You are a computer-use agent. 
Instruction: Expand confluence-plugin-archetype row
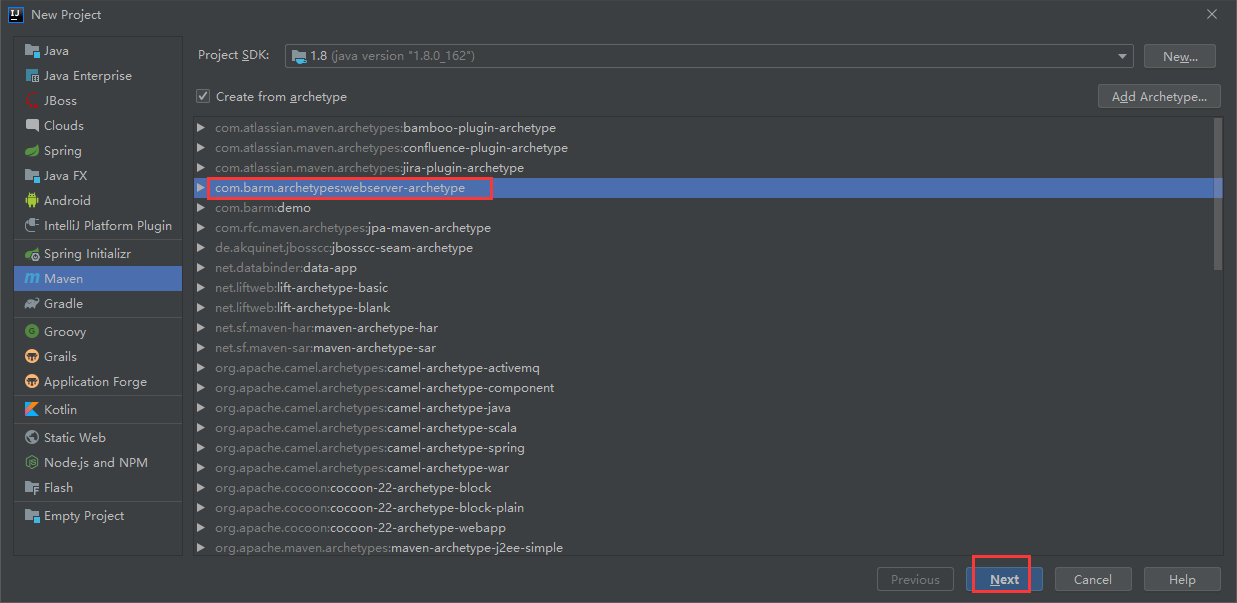[201, 148]
